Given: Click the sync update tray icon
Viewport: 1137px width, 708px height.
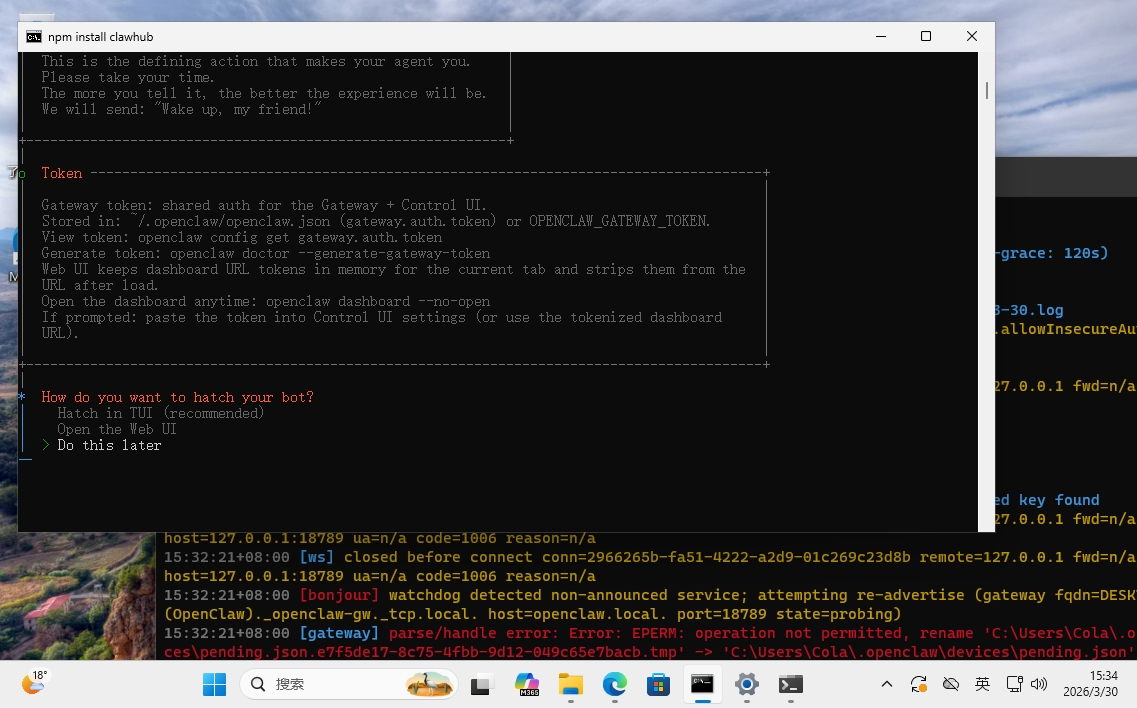Looking at the screenshot, I should point(919,684).
